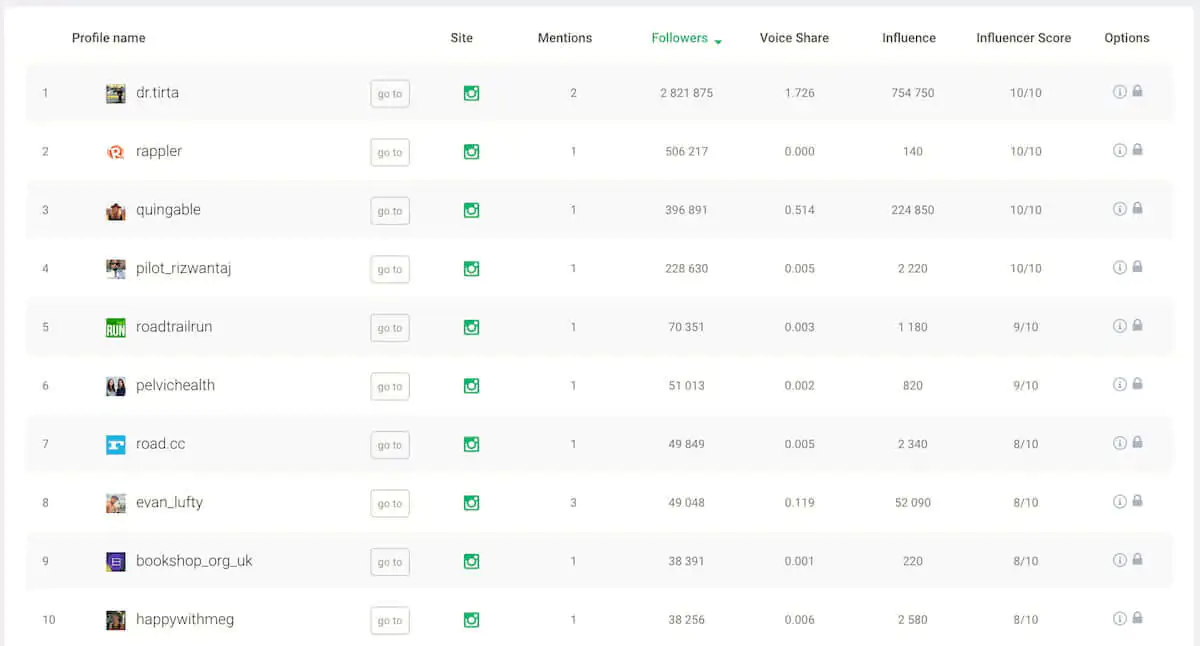Click the info icon for dr.tirta

(x=1119, y=92)
